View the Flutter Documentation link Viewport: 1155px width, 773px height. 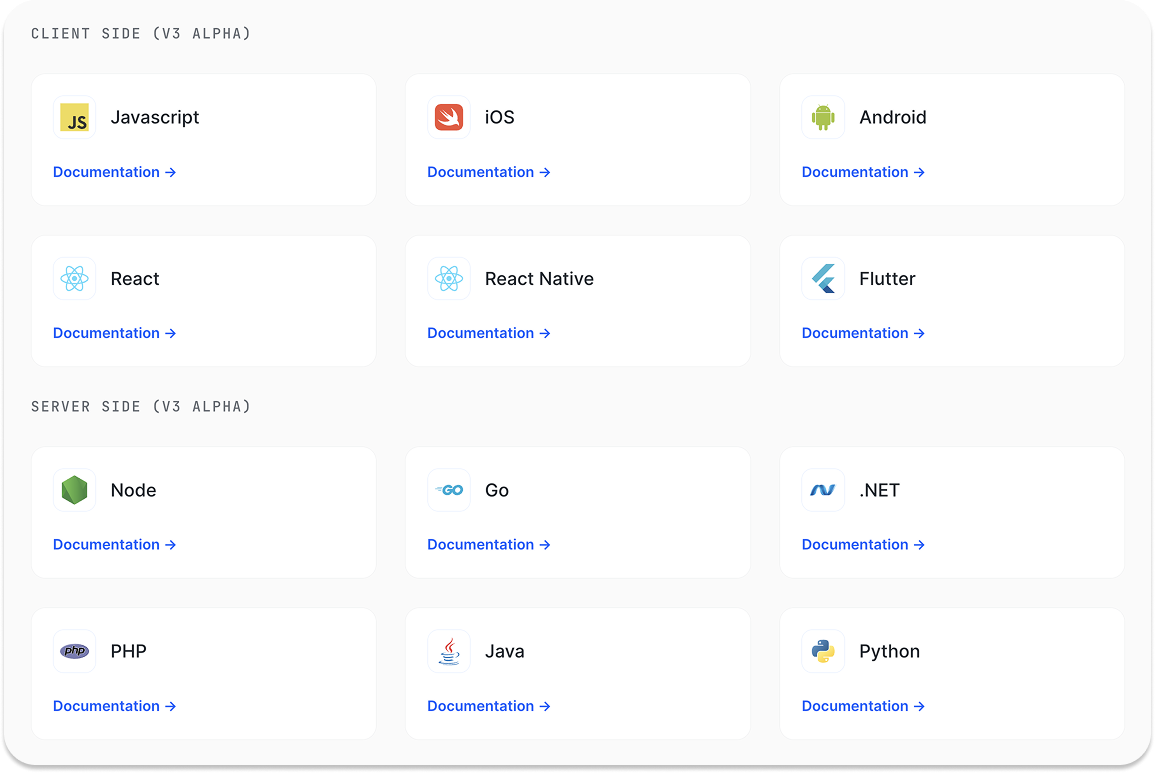[863, 333]
